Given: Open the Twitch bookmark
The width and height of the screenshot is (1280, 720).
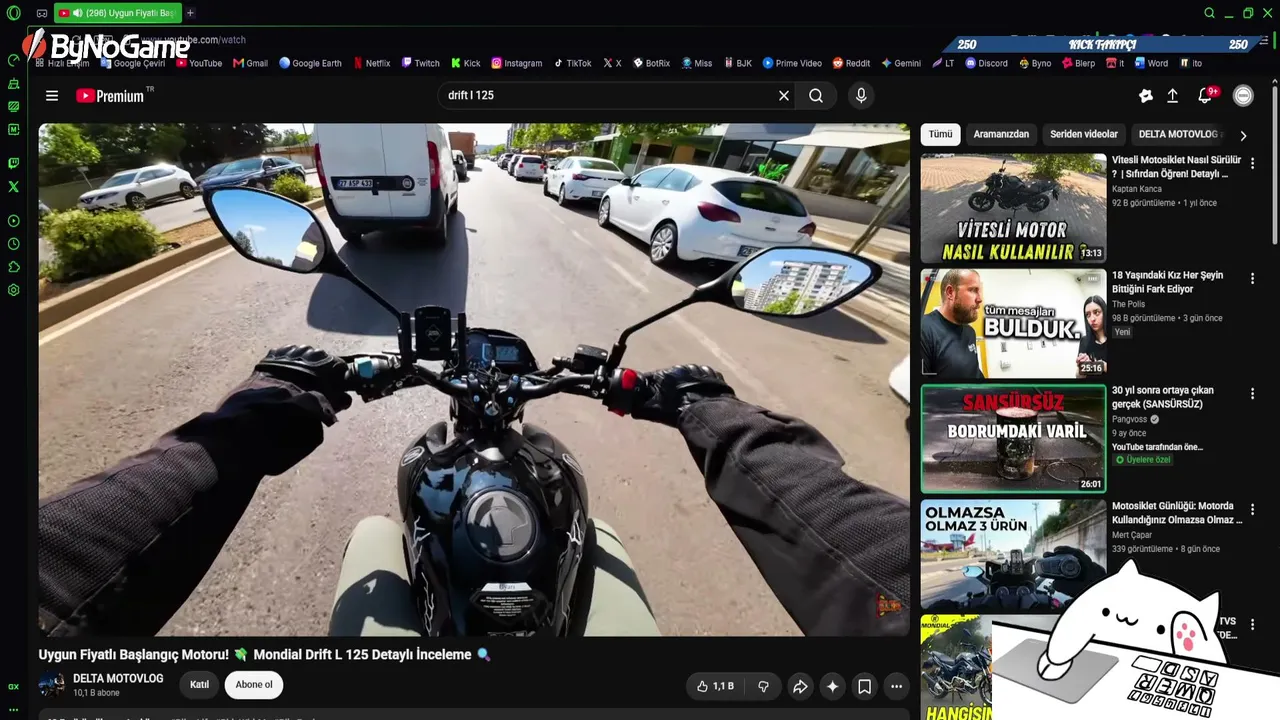Looking at the screenshot, I should pyautogui.click(x=420, y=63).
